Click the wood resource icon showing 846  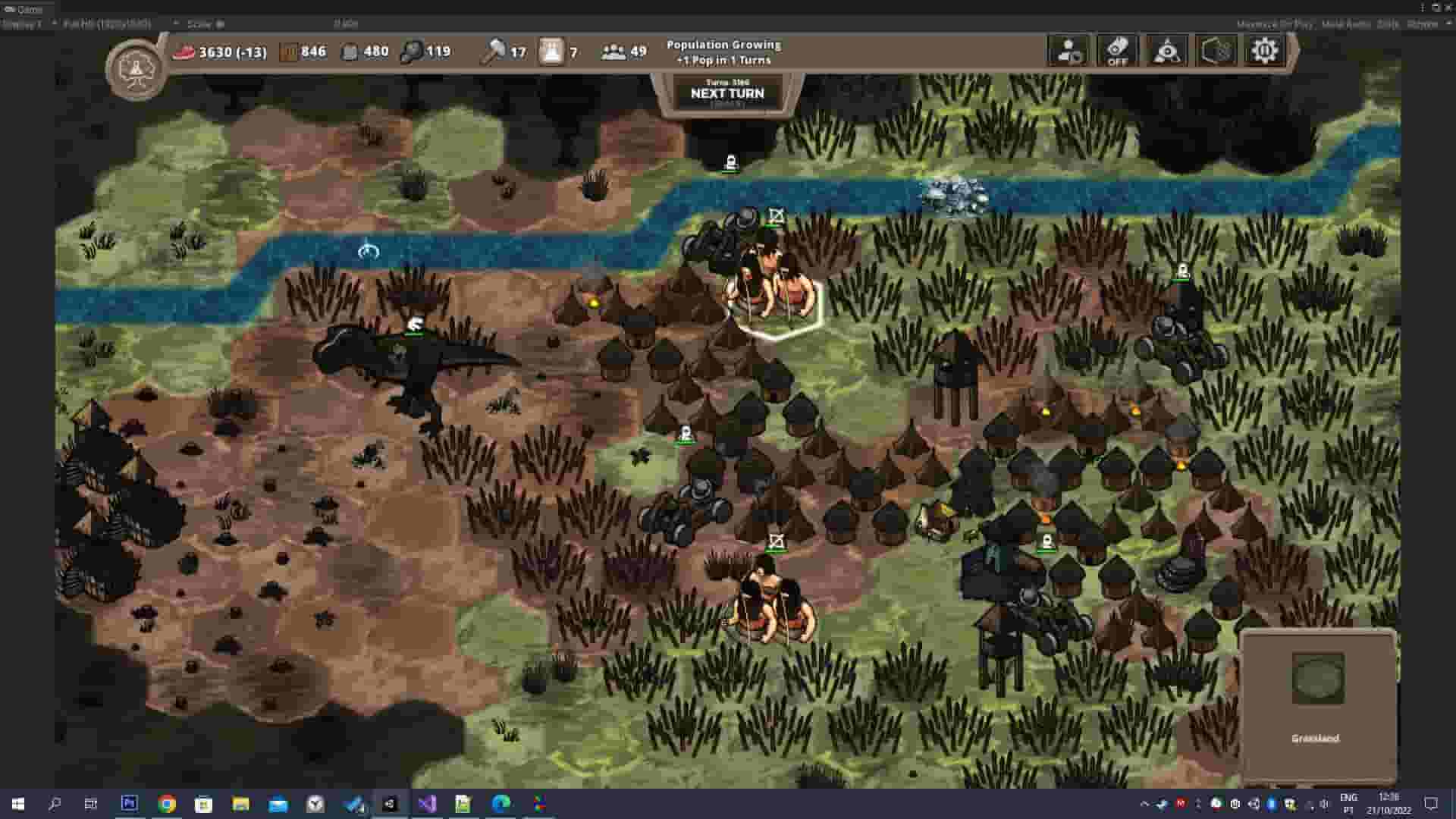(x=287, y=52)
